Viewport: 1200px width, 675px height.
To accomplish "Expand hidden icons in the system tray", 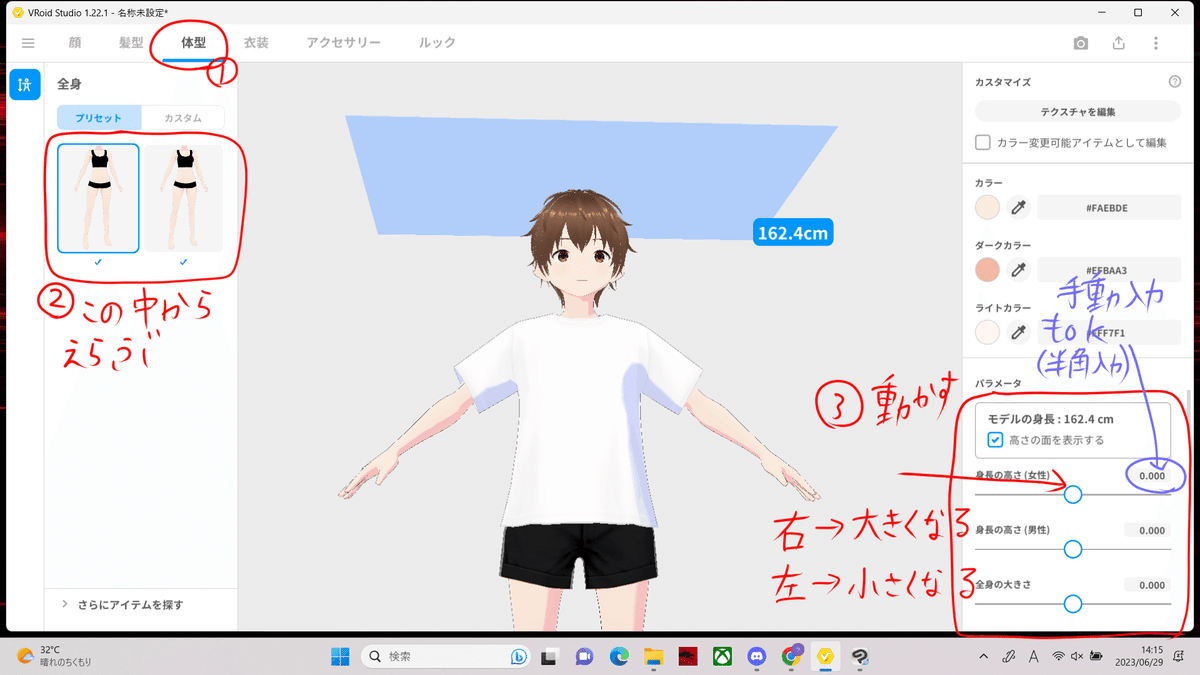I will click(x=983, y=658).
